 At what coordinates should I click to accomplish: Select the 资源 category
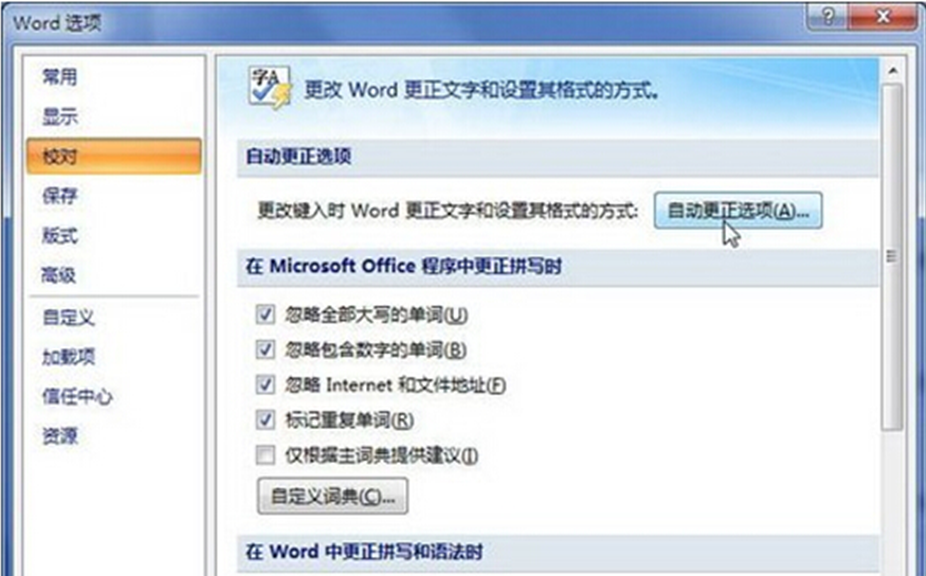click(x=60, y=436)
